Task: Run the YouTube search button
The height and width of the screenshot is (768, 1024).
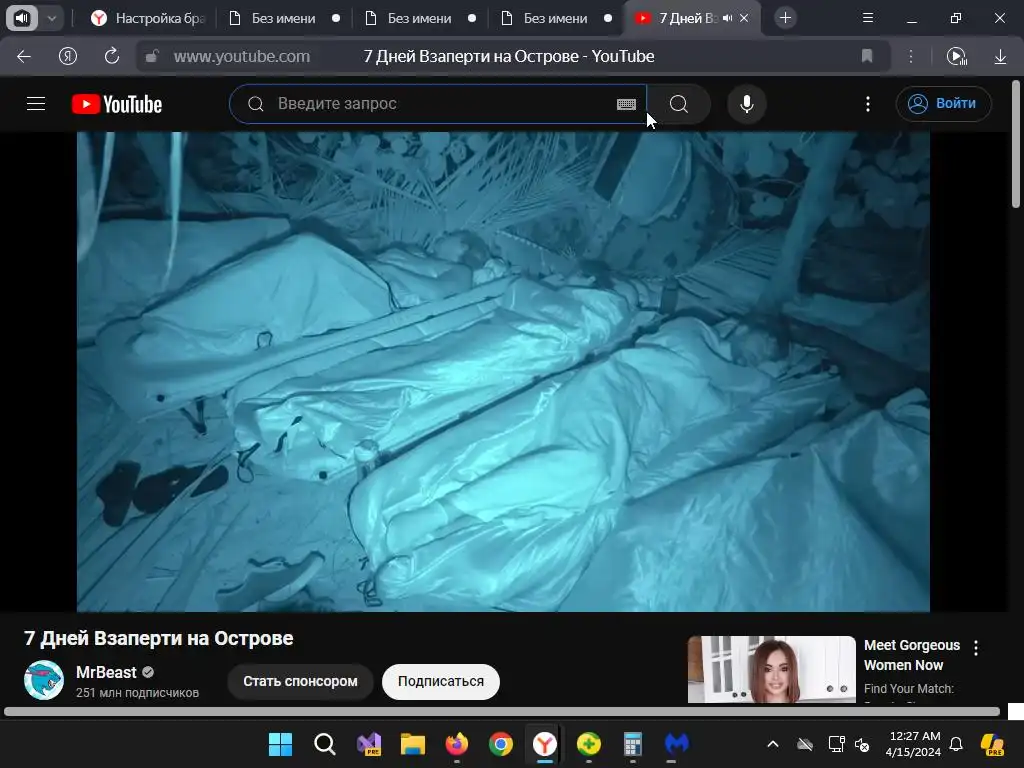Action: [679, 104]
